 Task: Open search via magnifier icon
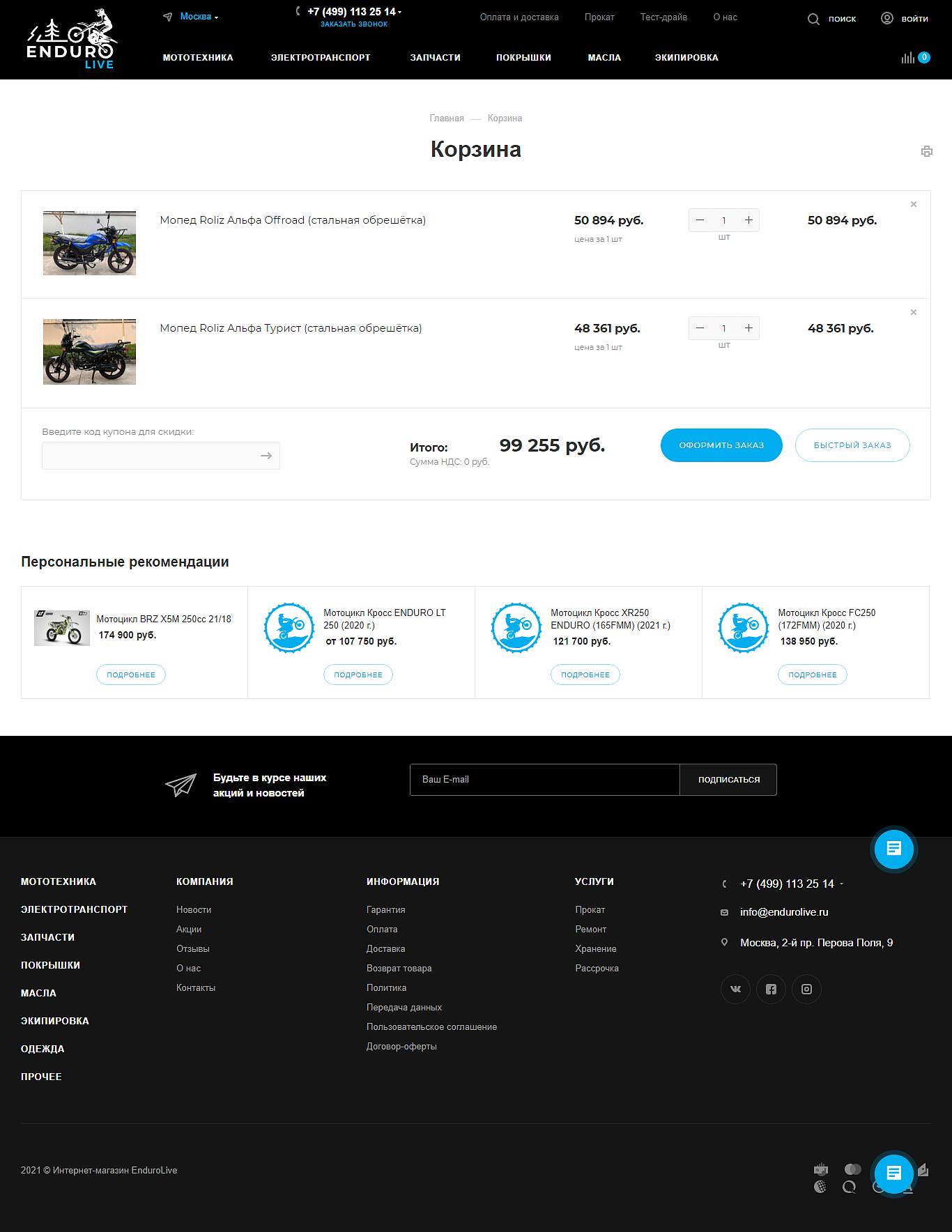tap(813, 20)
